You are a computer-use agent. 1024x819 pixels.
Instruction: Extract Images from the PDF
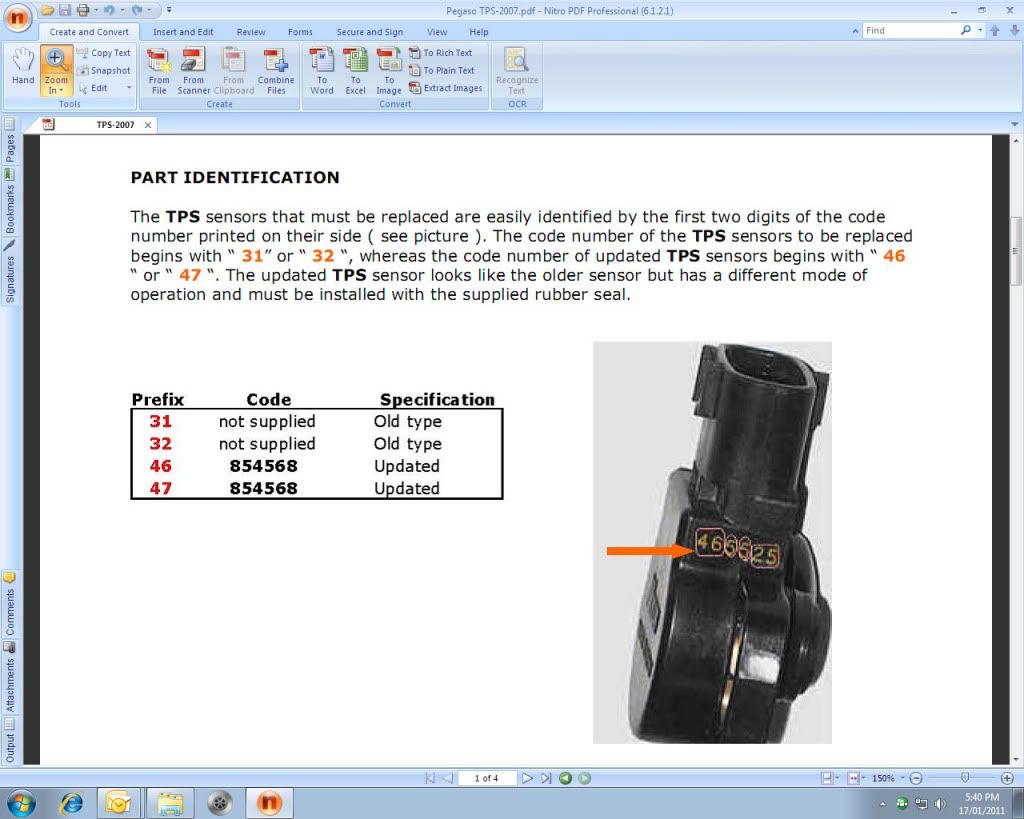coord(448,88)
